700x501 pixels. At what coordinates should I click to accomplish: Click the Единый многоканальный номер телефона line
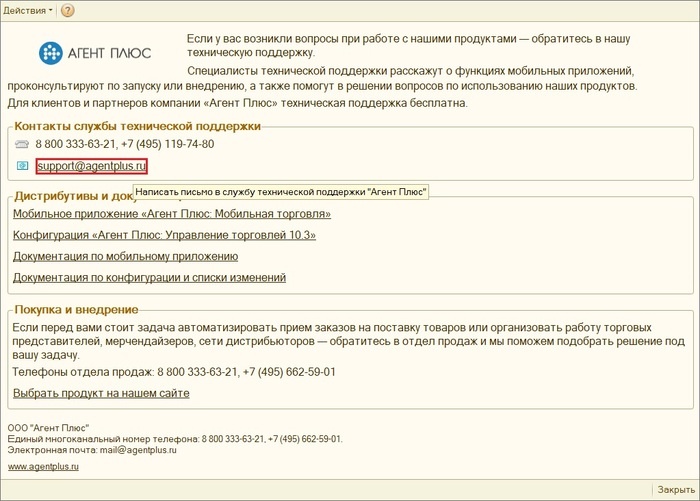click(x=175, y=439)
